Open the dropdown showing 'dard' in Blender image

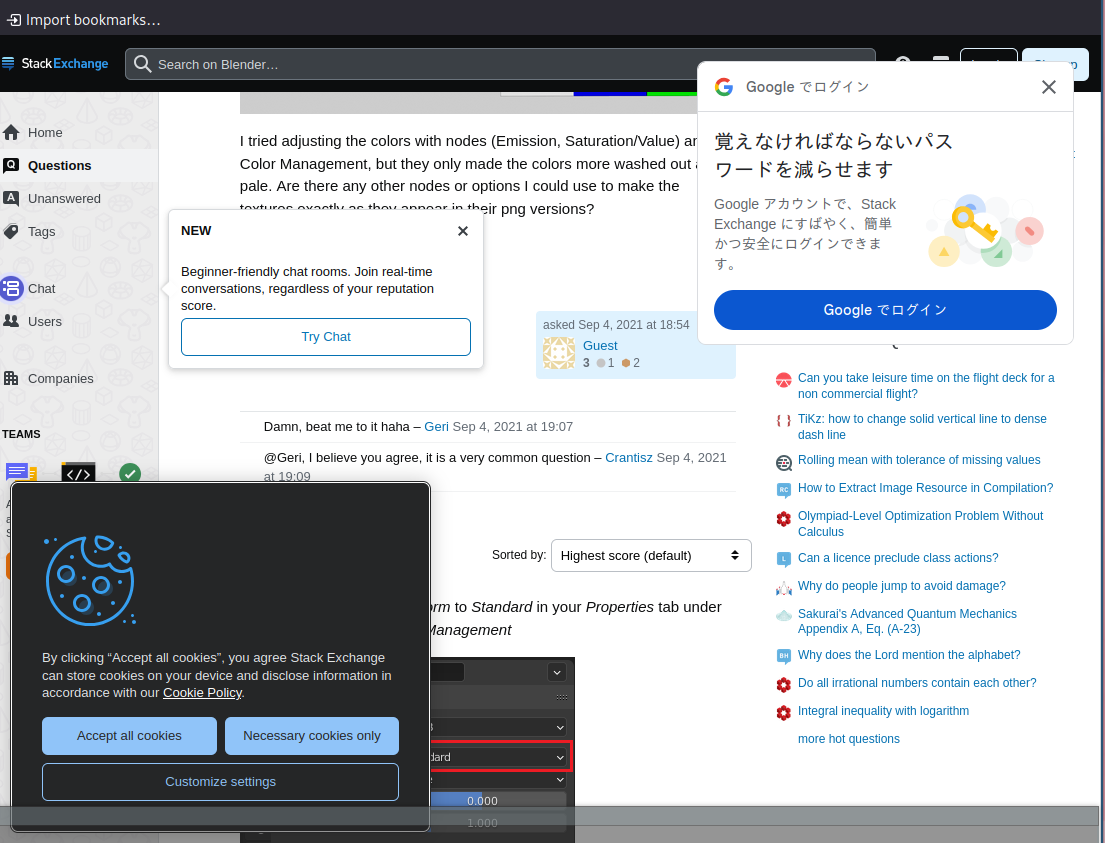(499, 757)
